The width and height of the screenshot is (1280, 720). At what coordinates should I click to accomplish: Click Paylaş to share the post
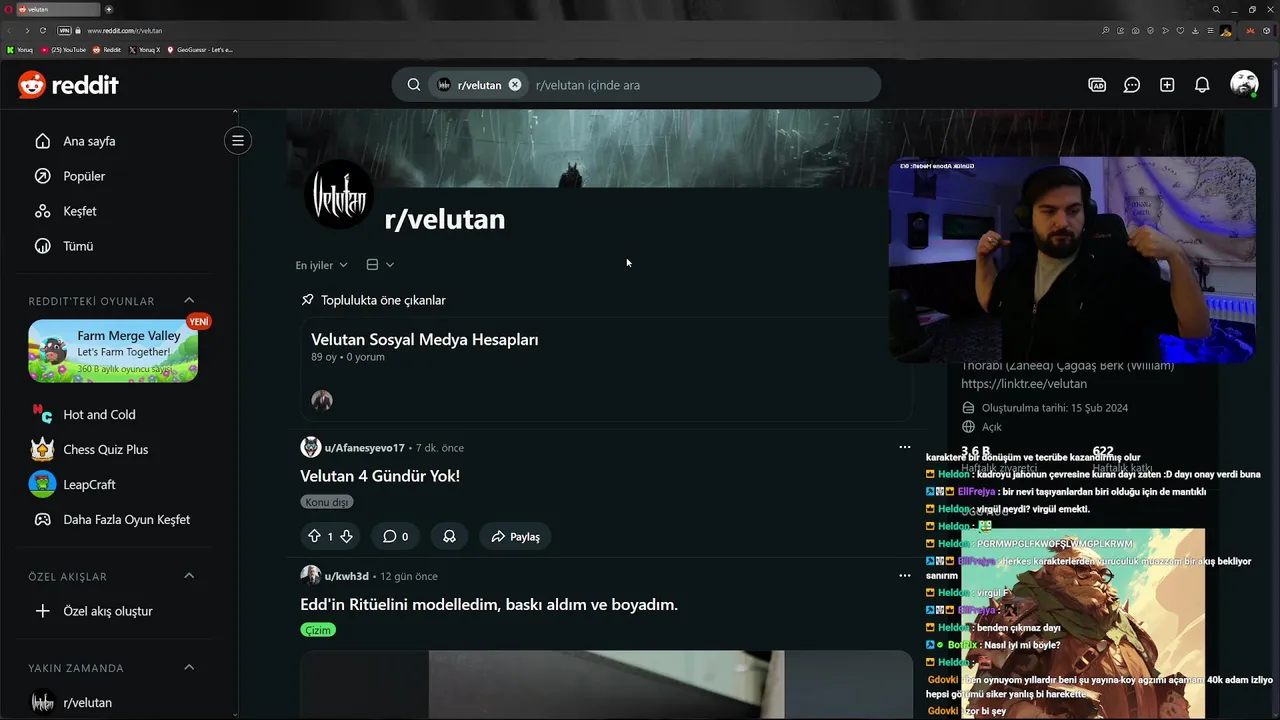515,537
